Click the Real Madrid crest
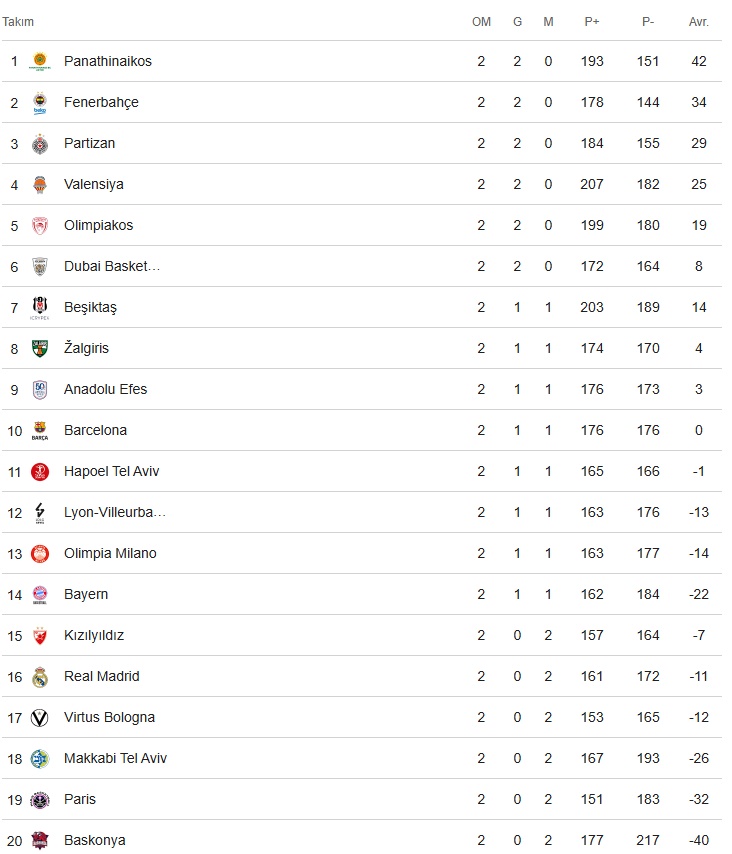The width and height of the screenshot is (732, 854). (x=40, y=676)
